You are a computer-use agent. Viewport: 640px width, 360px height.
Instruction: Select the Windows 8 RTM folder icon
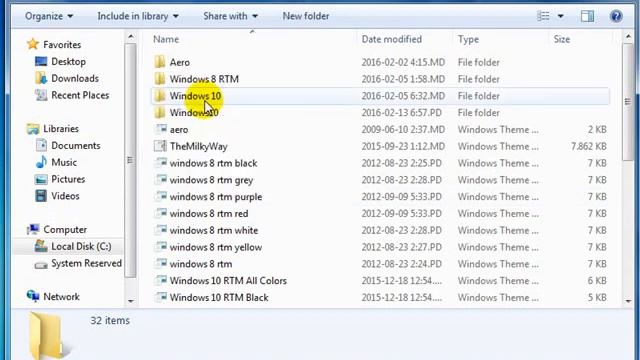click(160, 79)
